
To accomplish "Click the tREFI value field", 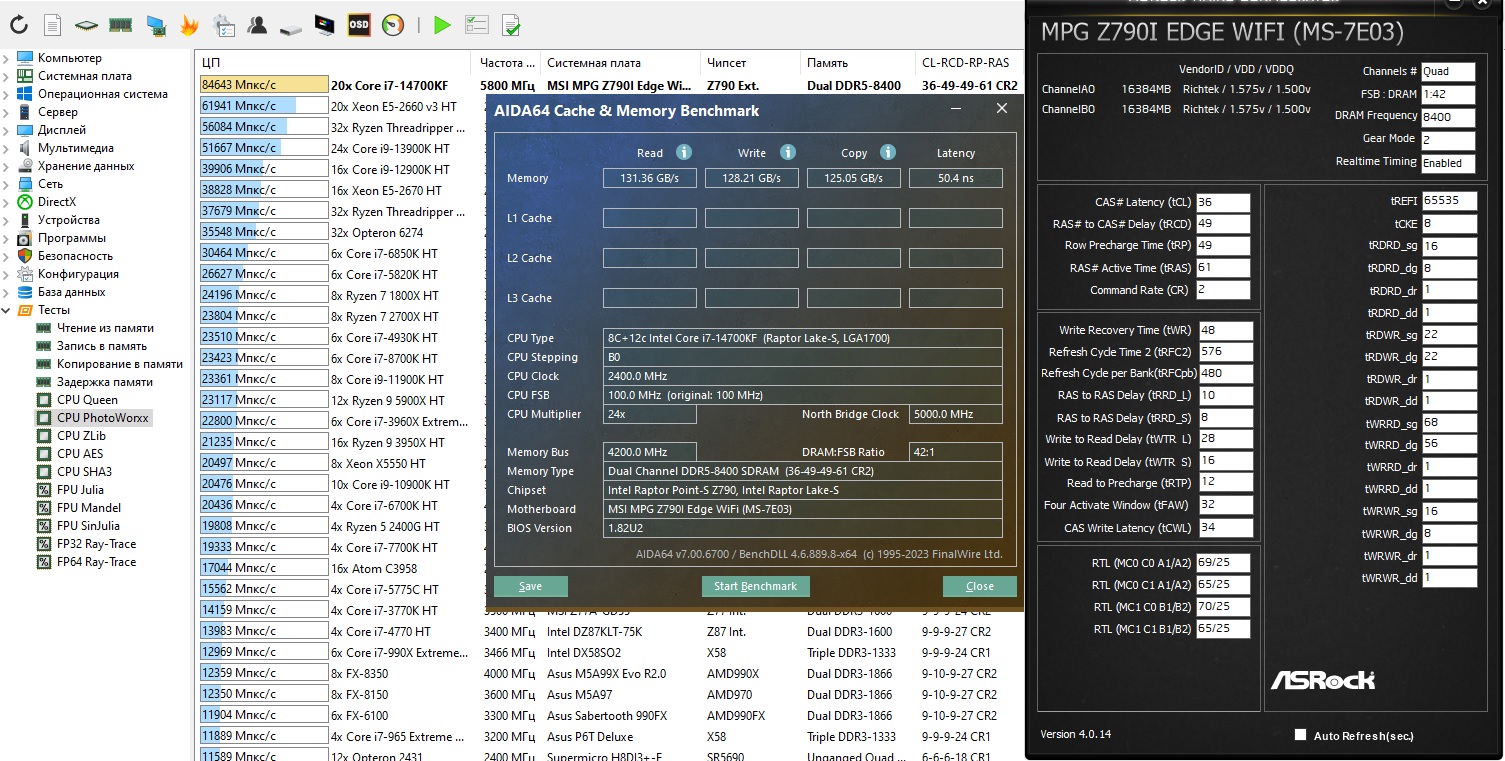I will point(1448,201).
